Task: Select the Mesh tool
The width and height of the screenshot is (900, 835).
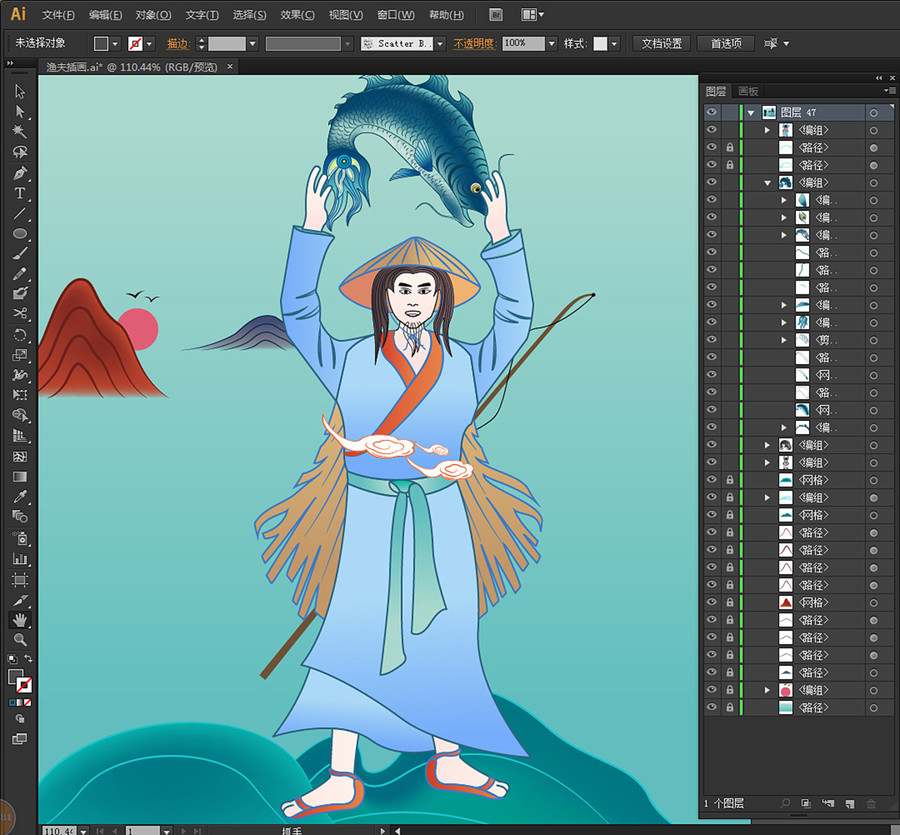Action: coord(20,457)
